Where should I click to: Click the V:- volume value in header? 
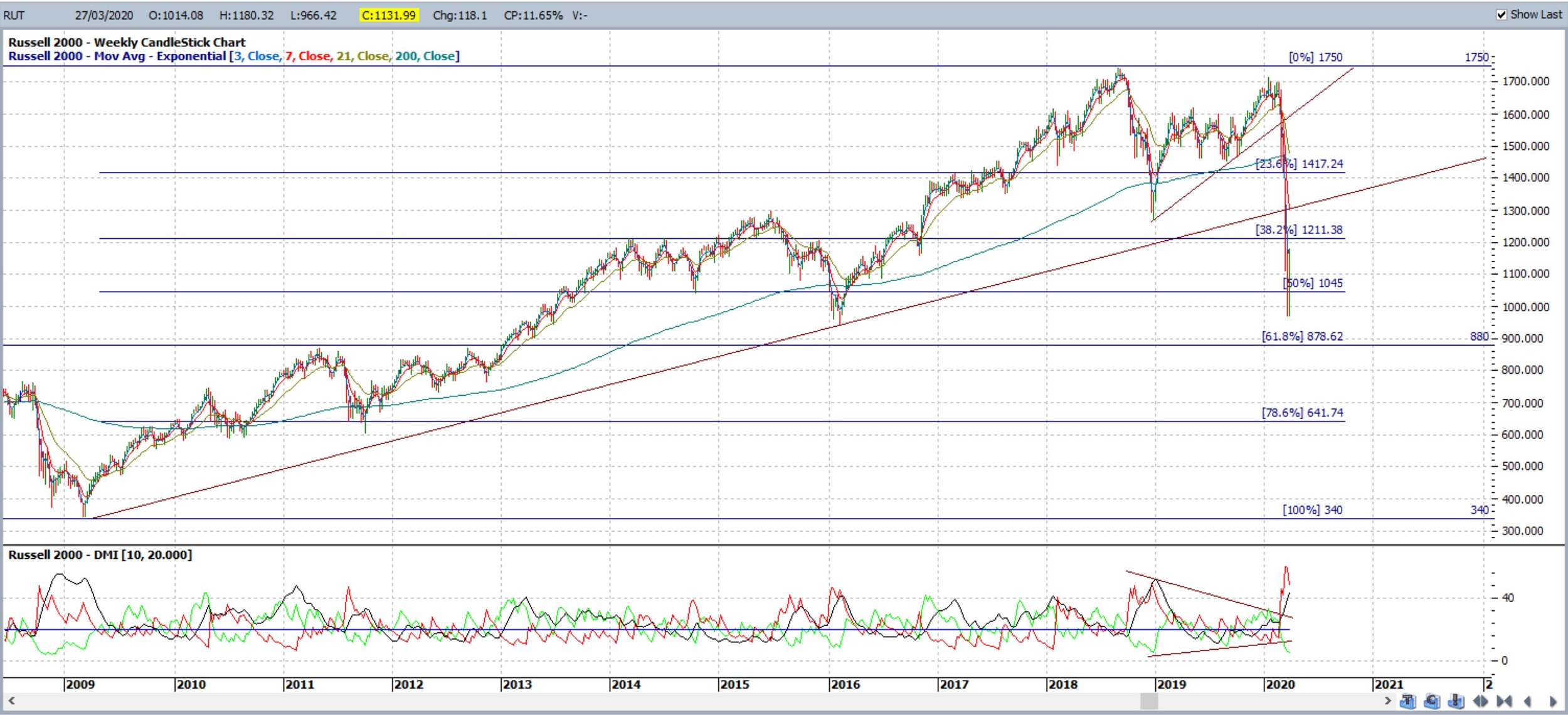[580, 15]
